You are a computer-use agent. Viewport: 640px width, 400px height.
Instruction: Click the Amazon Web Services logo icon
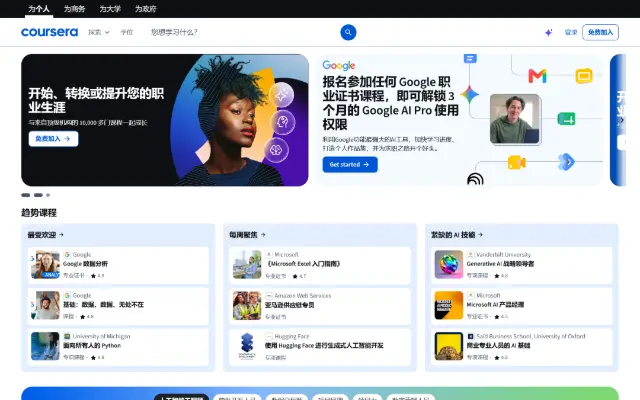(x=269, y=296)
